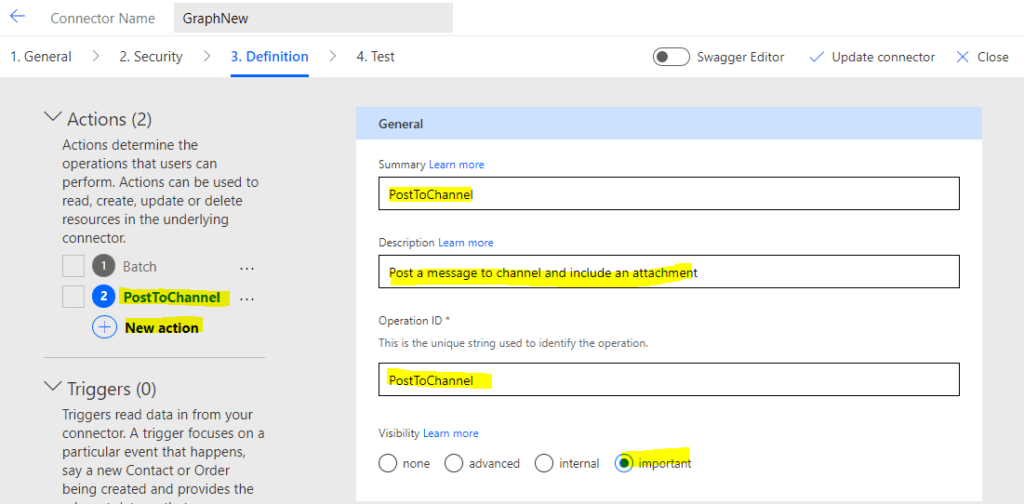Open the ellipsis menu for Batch action
Image resolution: width=1024 pixels, height=504 pixels.
(247, 267)
